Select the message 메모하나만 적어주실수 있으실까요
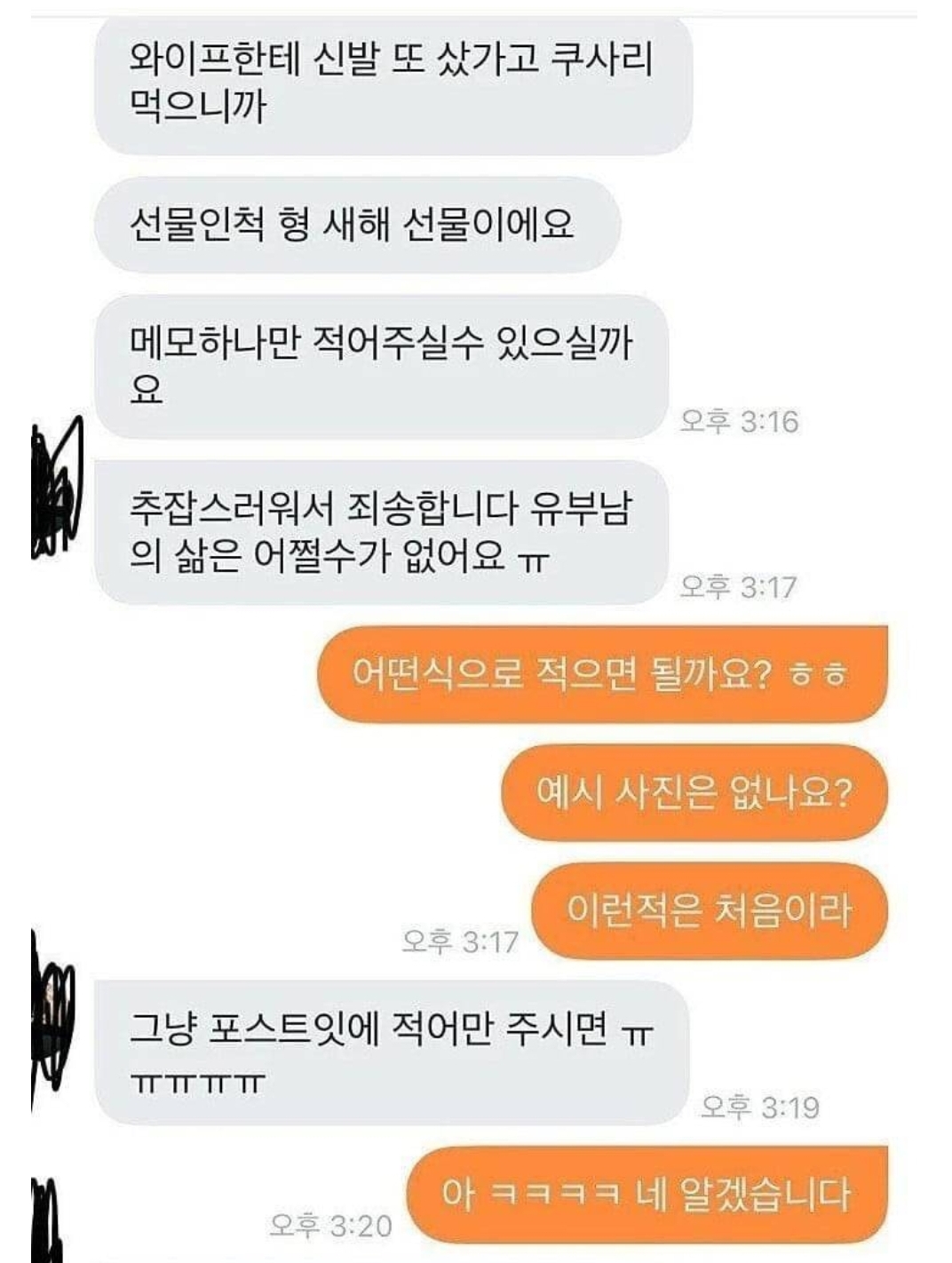Viewport: 952px width, 1263px height. tap(380, 366)
